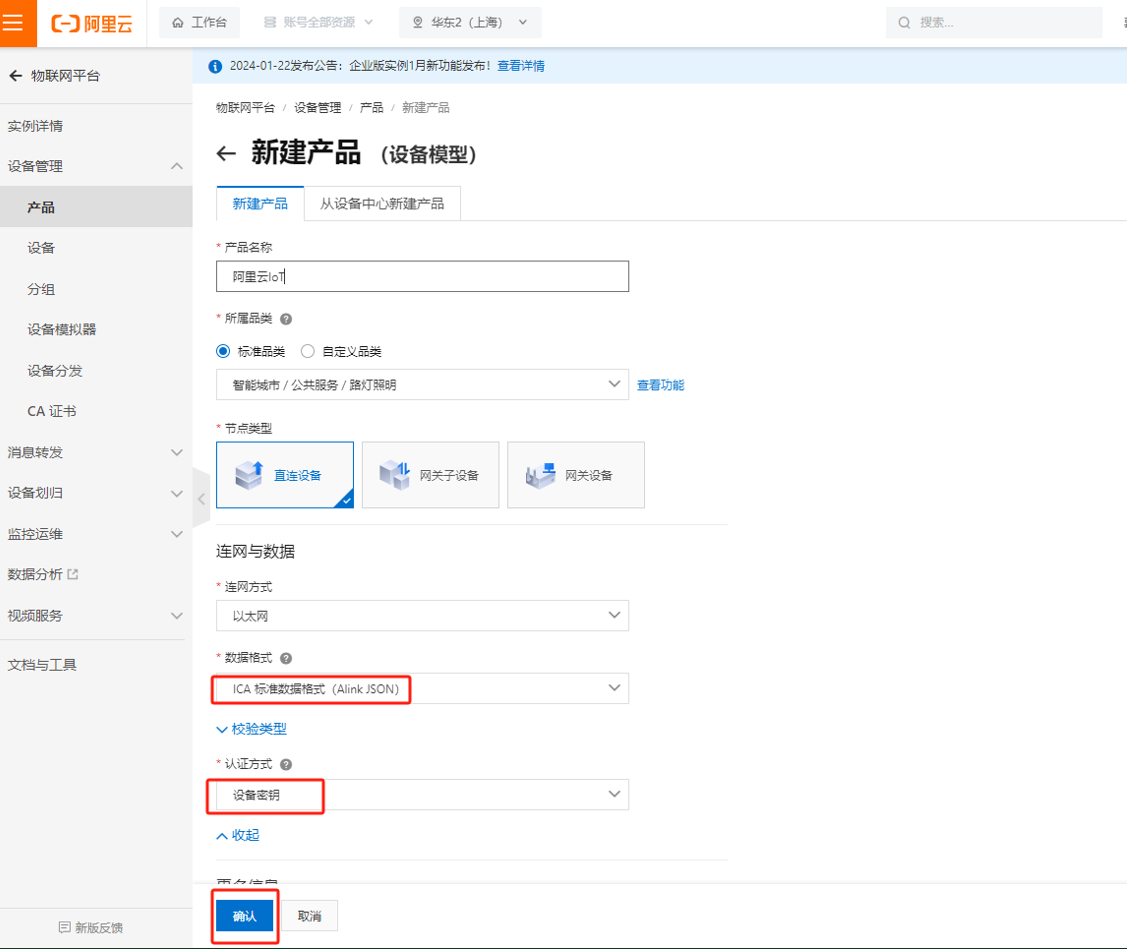
Task: Choose the 网关设备 node type
Action: (575, 475)
